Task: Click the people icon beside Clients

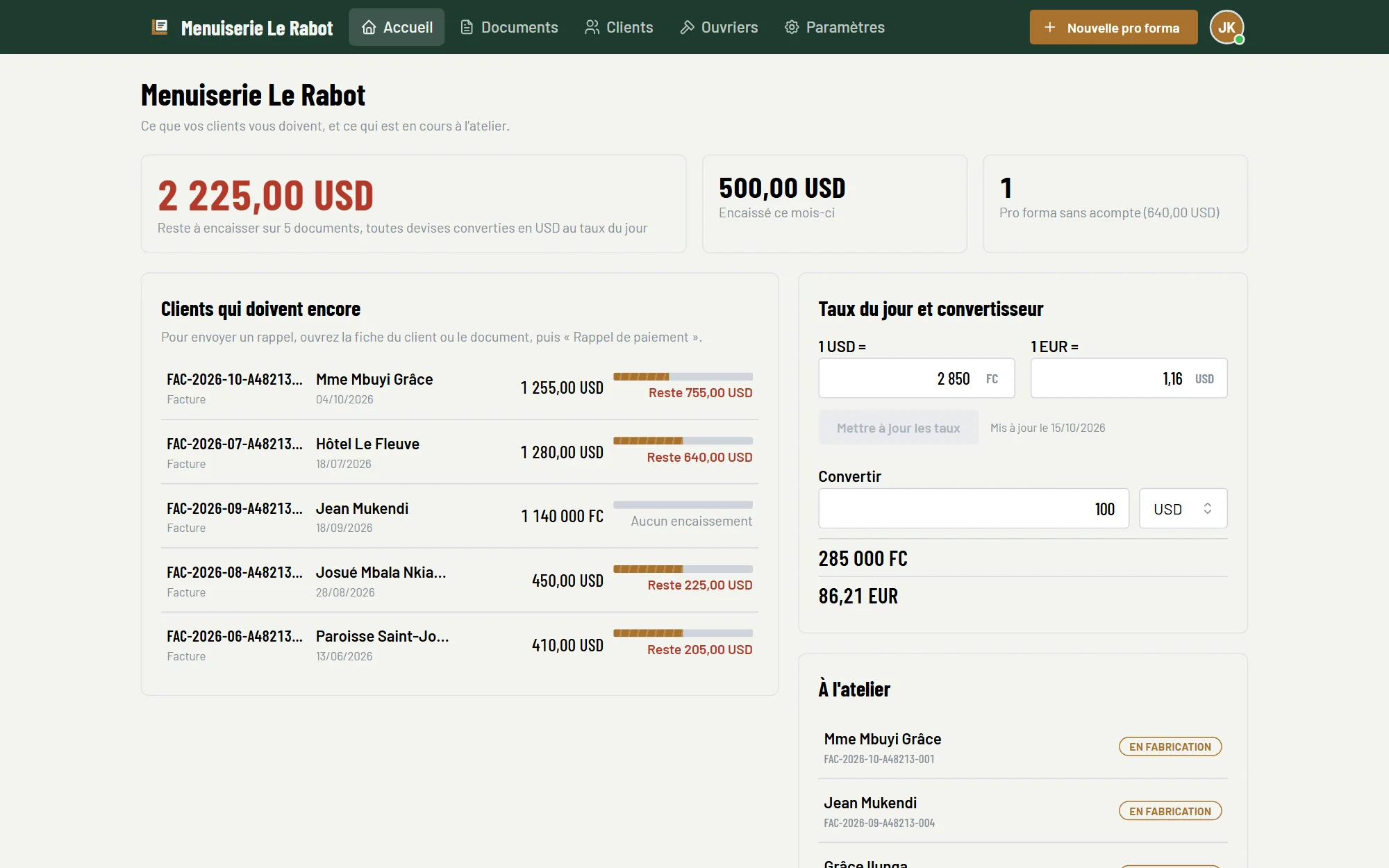Action: point(592,27)
